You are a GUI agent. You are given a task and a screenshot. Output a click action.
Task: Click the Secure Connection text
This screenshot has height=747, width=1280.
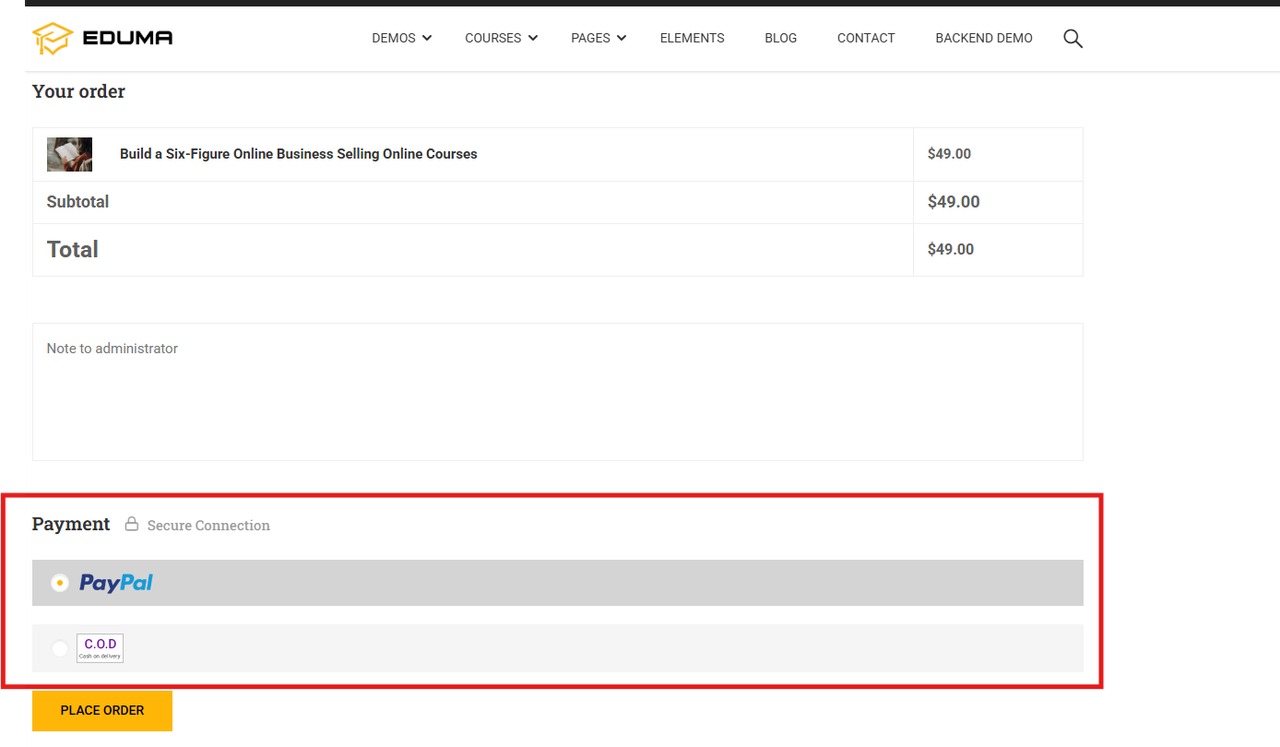(209, 525)
